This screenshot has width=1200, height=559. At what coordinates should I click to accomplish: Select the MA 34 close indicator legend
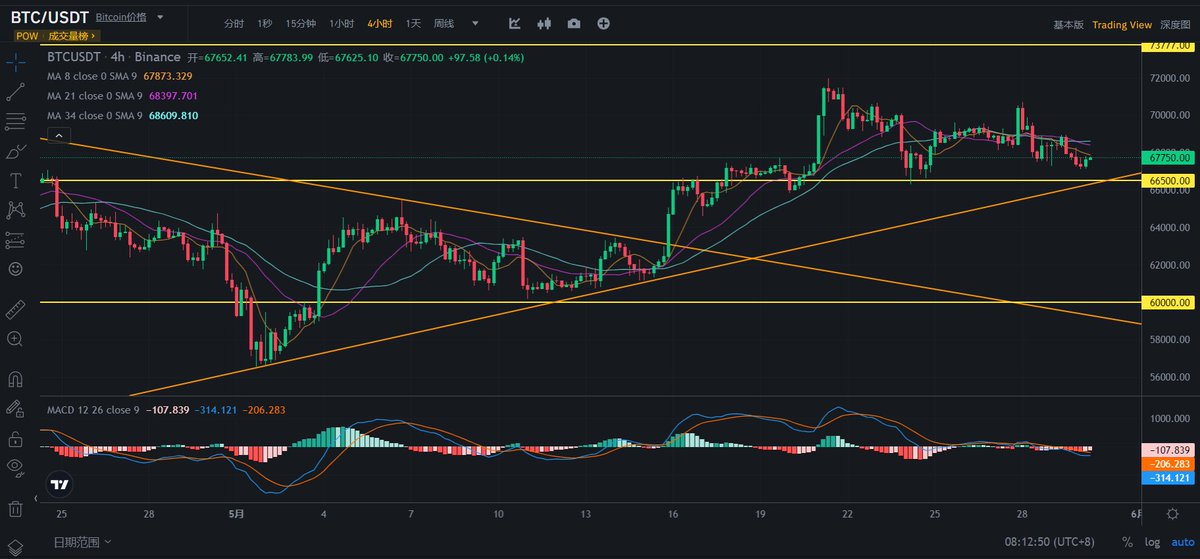(123, 116)
